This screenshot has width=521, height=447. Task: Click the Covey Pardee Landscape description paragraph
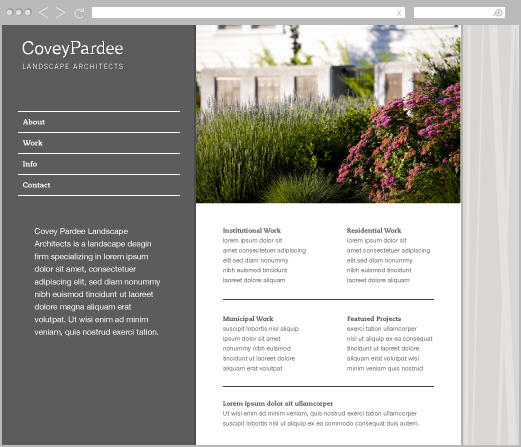[97, 282]
